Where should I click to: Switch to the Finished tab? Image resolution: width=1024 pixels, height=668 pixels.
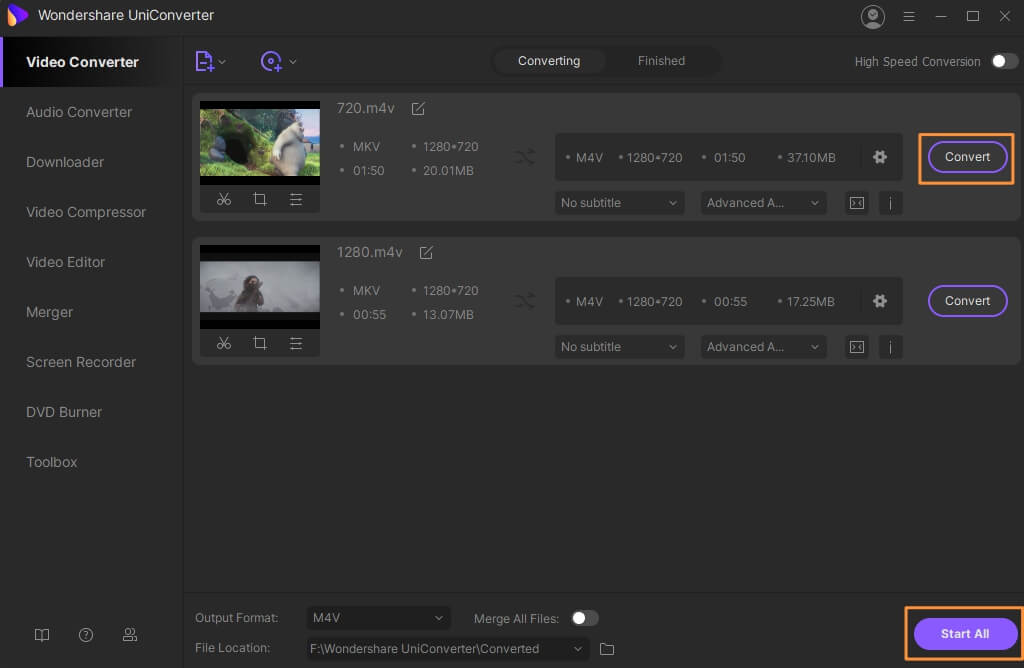click(x=661, y=61)
